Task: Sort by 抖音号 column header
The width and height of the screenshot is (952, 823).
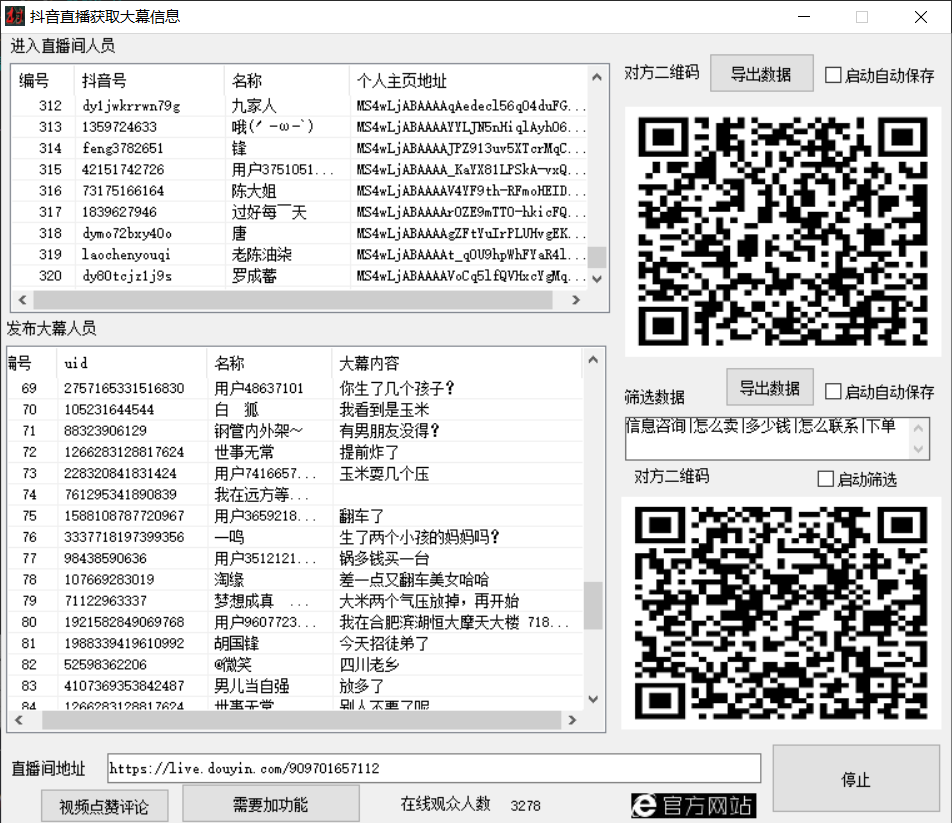Action: 149,80
